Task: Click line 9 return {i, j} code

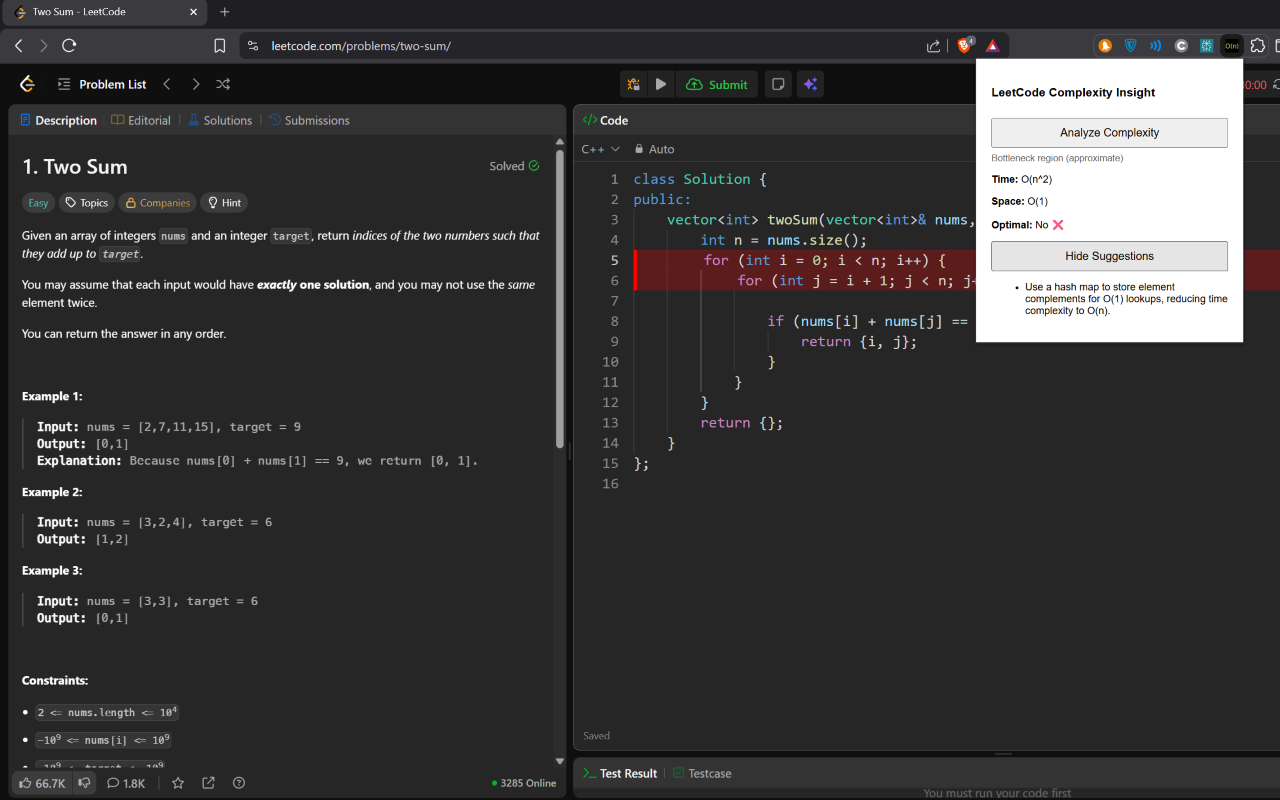Action: pyautogui.click(x=858, y=342)
